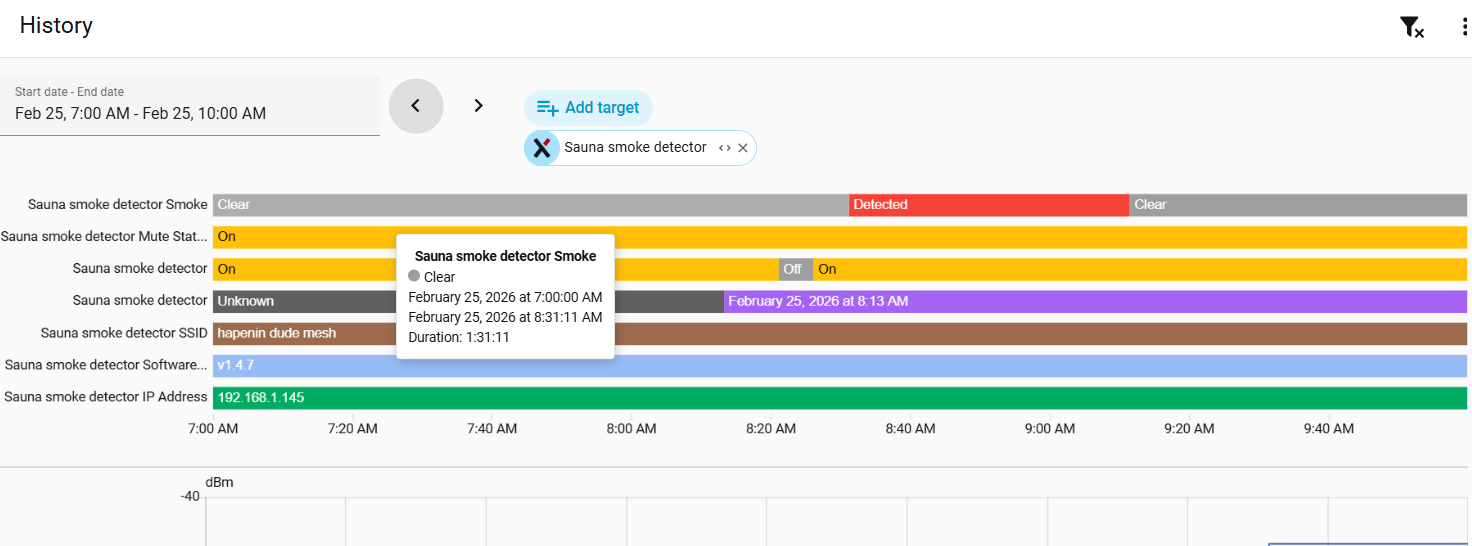Click the Sauna smoke detector Smoke row label
The height and width of the screenshot is (546, 1472).
pos(117,205)
